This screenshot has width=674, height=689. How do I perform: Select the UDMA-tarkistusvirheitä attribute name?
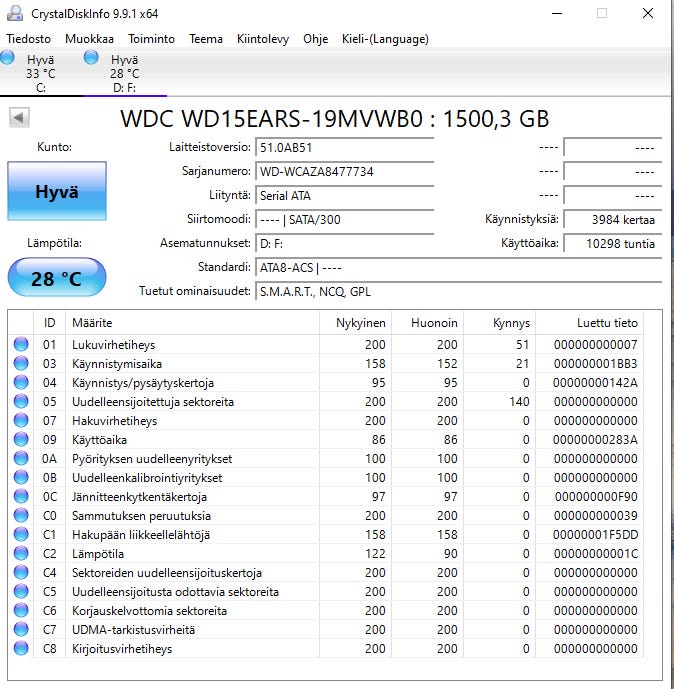(x=133, y=630)
